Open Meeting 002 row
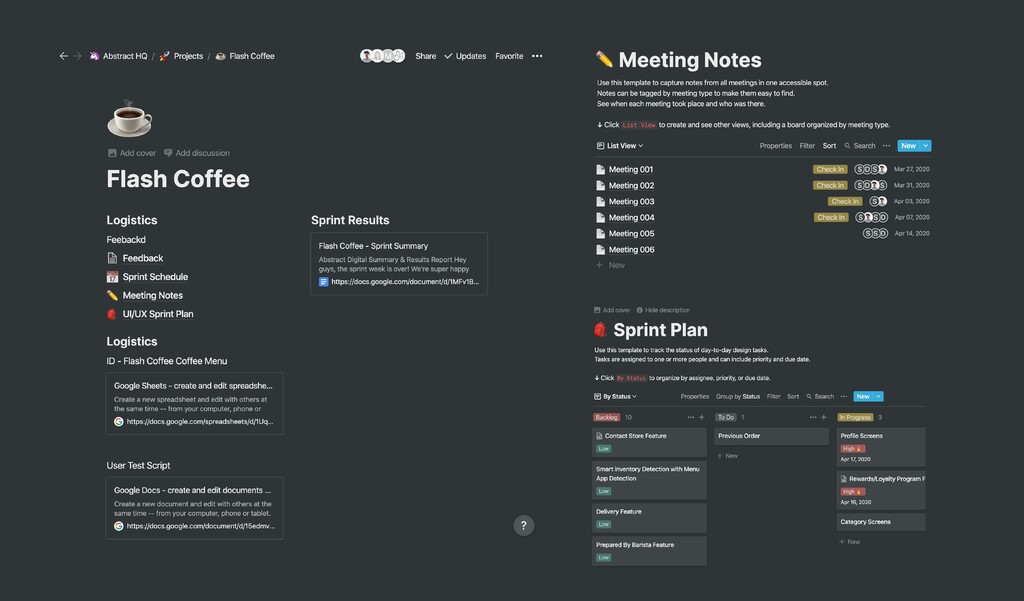1024x601 pixels. click(763, 186)
